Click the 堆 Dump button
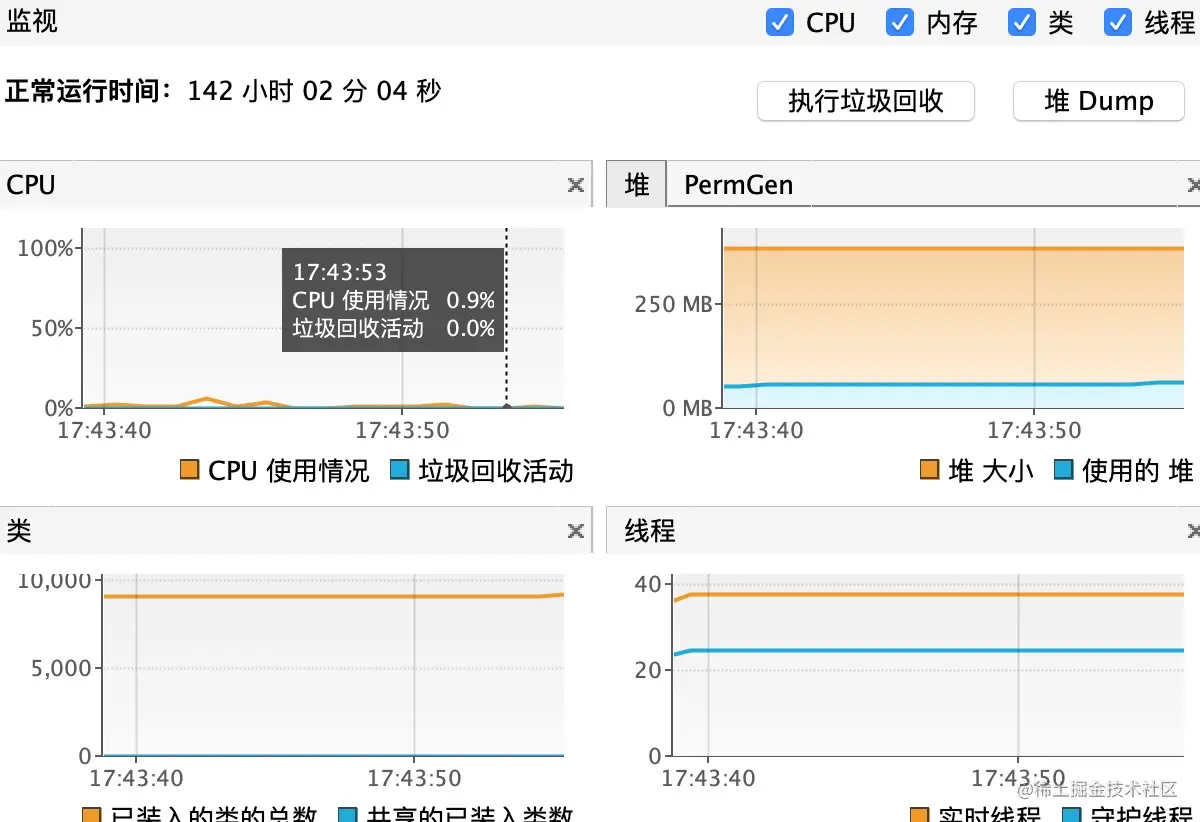The width and height of the screenshot is (1200, 822). 1098,101
